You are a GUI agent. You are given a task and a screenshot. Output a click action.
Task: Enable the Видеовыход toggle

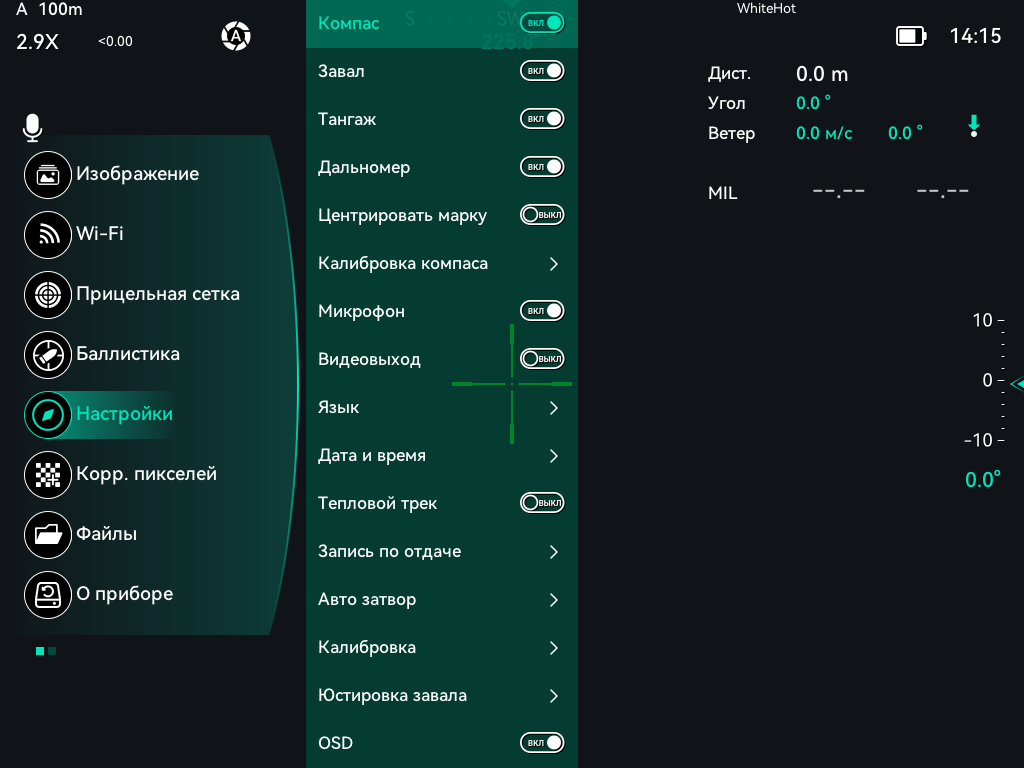click(x=542, y=359)
